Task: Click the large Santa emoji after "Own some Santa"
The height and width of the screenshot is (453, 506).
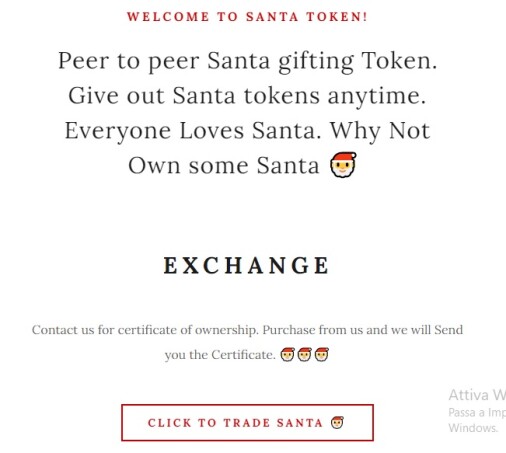Action: point(343,165)
